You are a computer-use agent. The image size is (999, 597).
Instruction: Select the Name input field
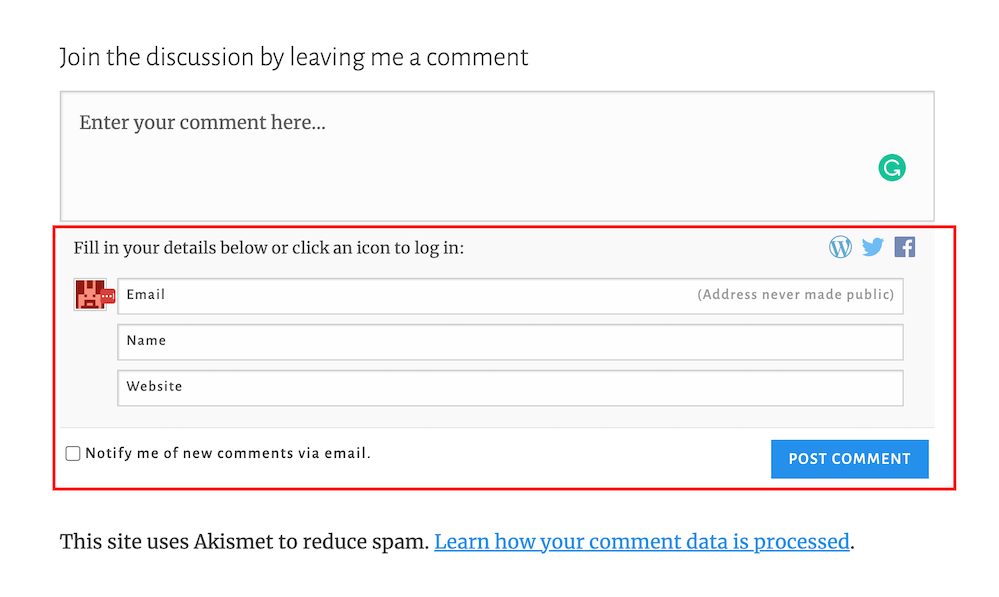(x=510, y=342)
